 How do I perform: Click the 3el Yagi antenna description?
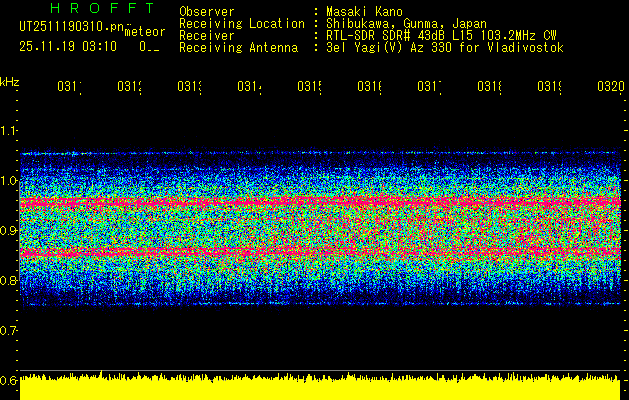444,47
